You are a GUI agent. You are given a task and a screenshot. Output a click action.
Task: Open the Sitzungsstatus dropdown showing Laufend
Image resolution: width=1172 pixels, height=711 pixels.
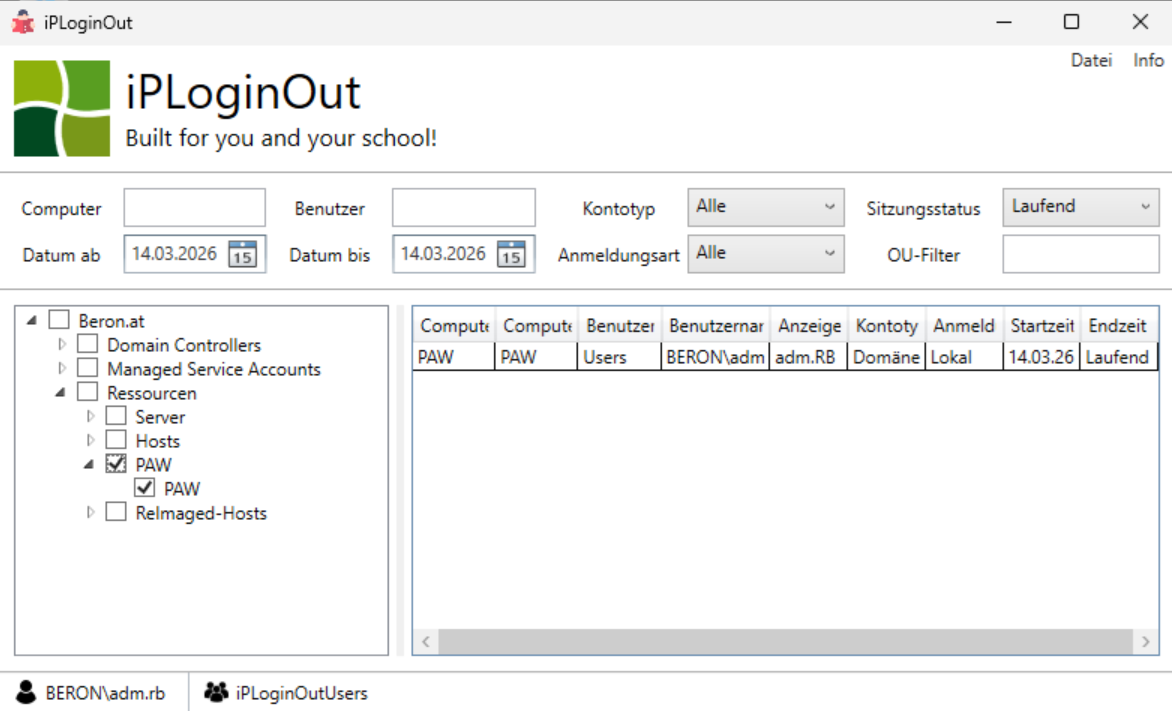1080,207
